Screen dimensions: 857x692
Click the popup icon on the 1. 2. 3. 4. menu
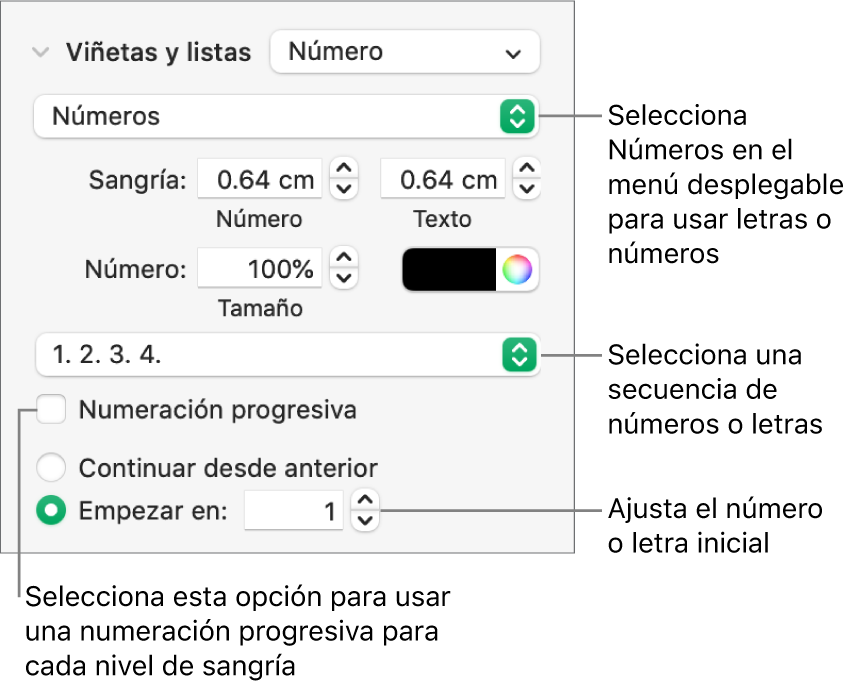coord(519,356)
